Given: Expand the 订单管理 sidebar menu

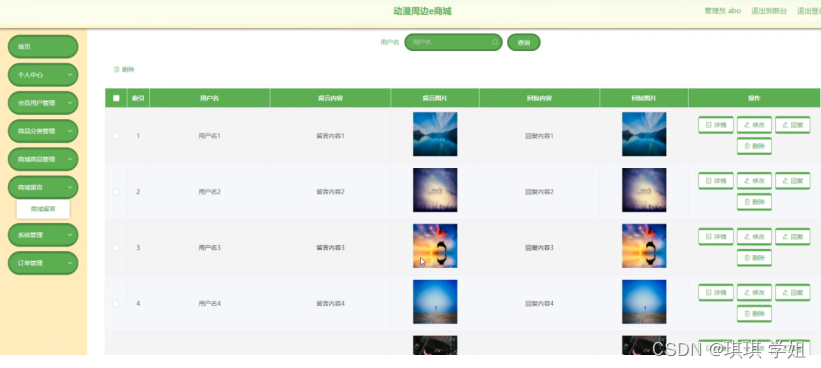Looking at the screenshot, I should pyautogui.click(x=43, y=263).
